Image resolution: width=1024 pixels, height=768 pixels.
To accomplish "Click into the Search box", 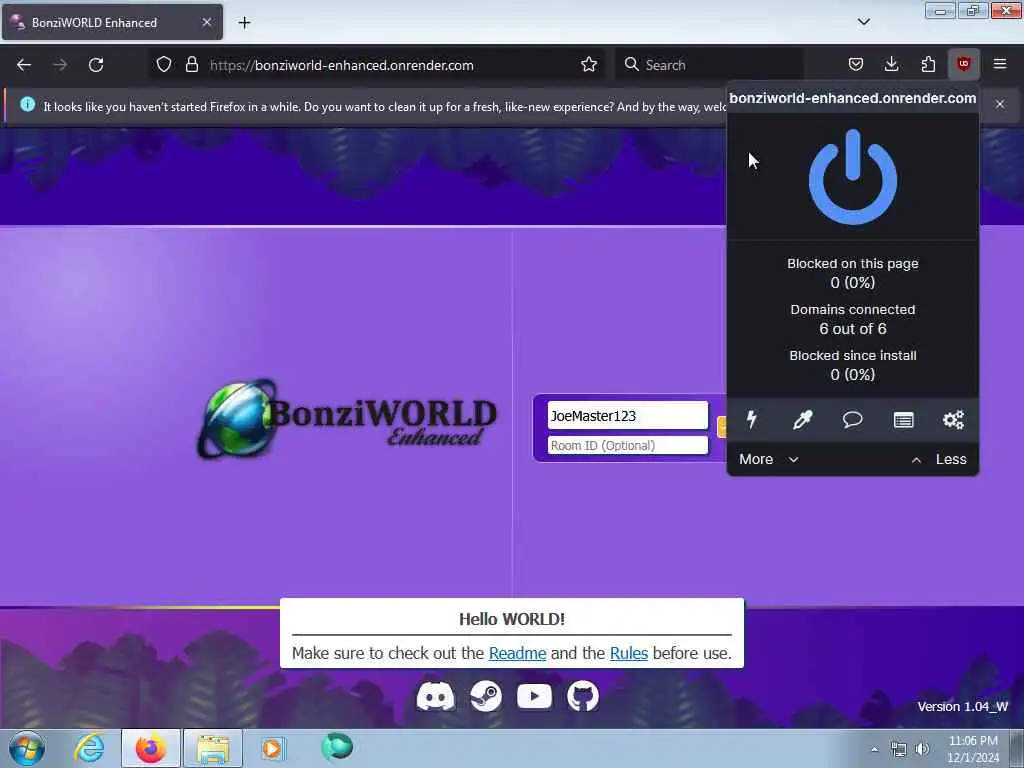I will pyautogui.click(x=709, y=65).
